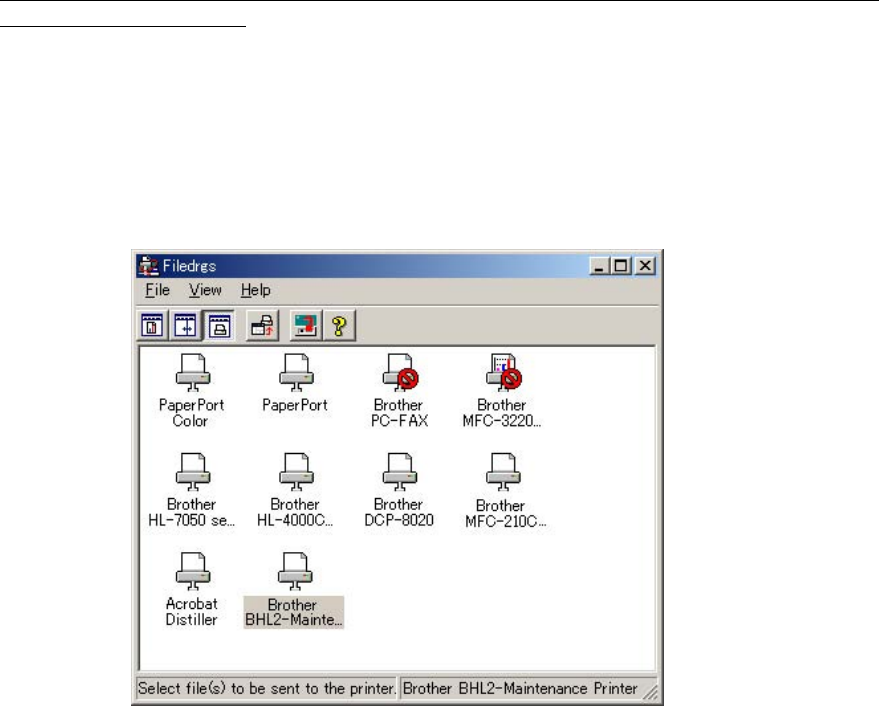Click the teal and red port toolbar icon
879x706 pixels.
tap(306, 325)
